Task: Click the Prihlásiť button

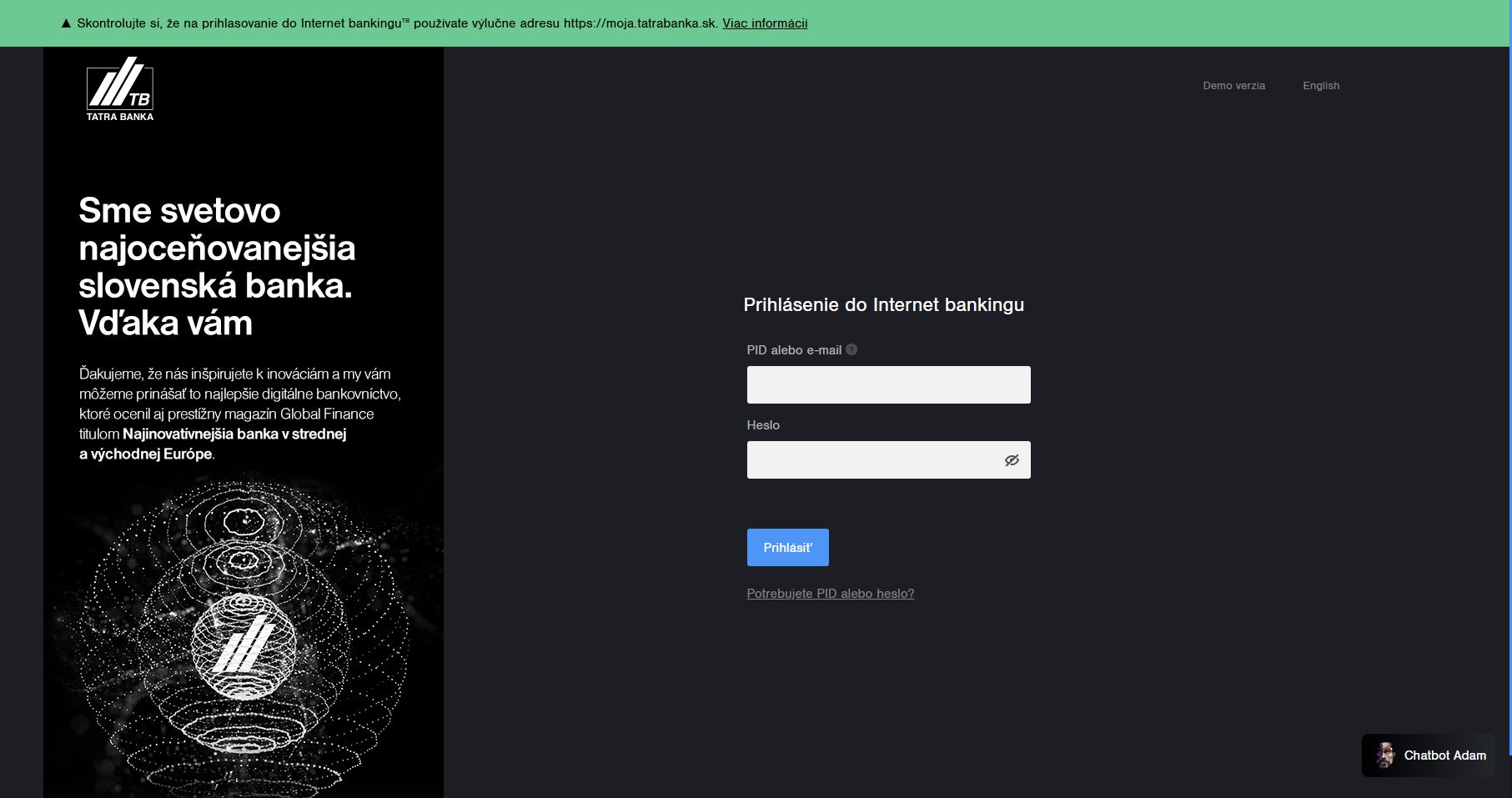Action: (787, 547)
